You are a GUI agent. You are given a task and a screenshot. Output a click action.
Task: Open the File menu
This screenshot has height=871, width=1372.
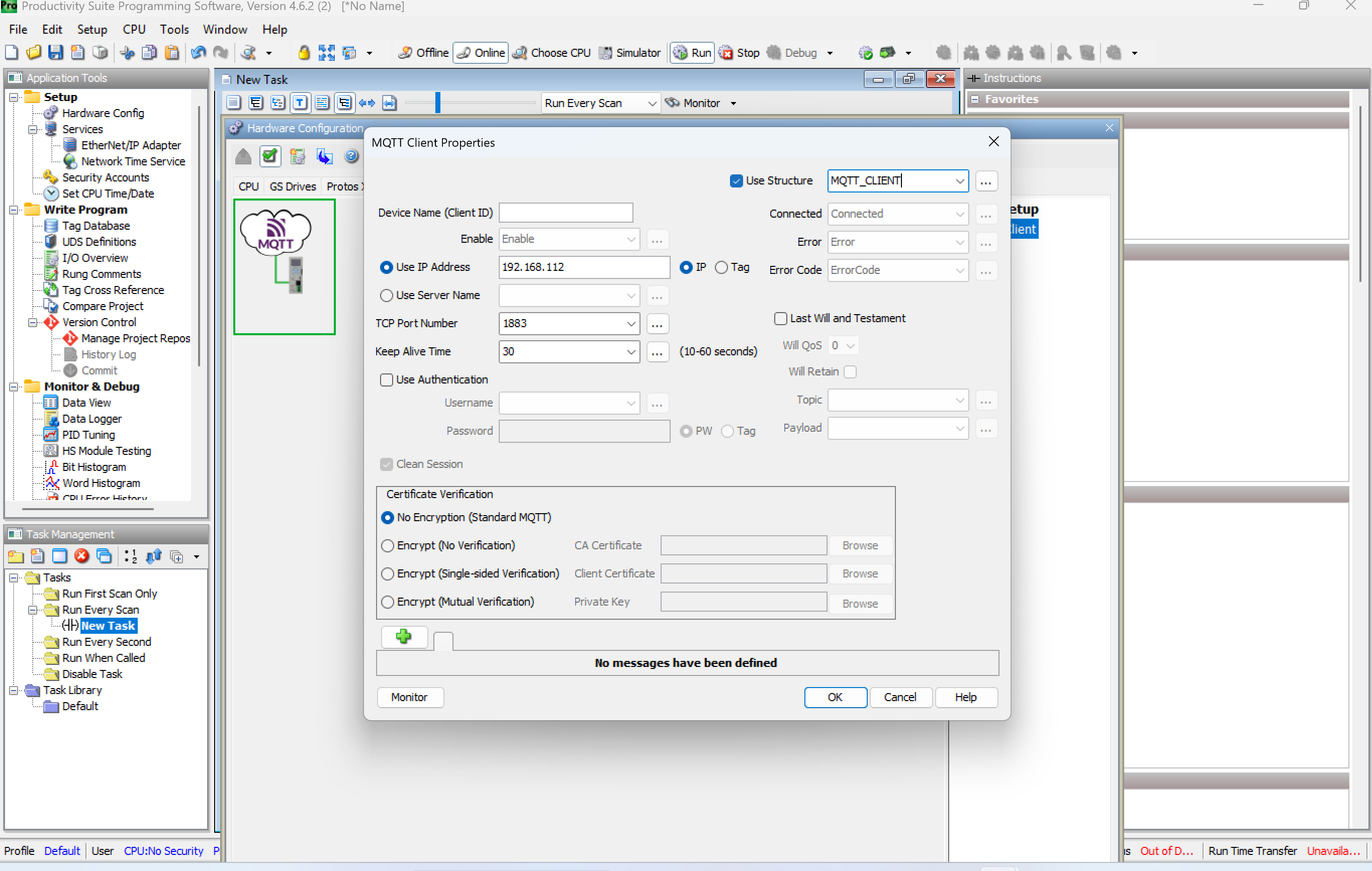[18, 29]
